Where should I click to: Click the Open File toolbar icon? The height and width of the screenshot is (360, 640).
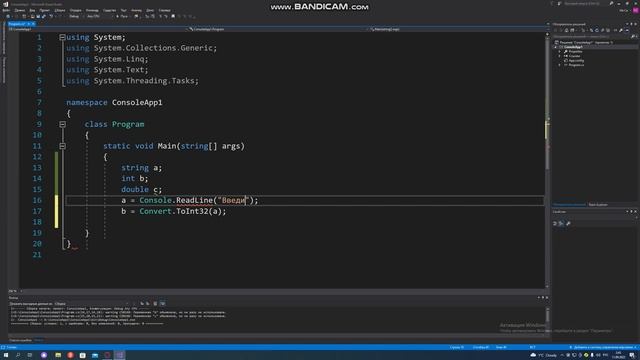pyautogui.click(x=32, y=16)
